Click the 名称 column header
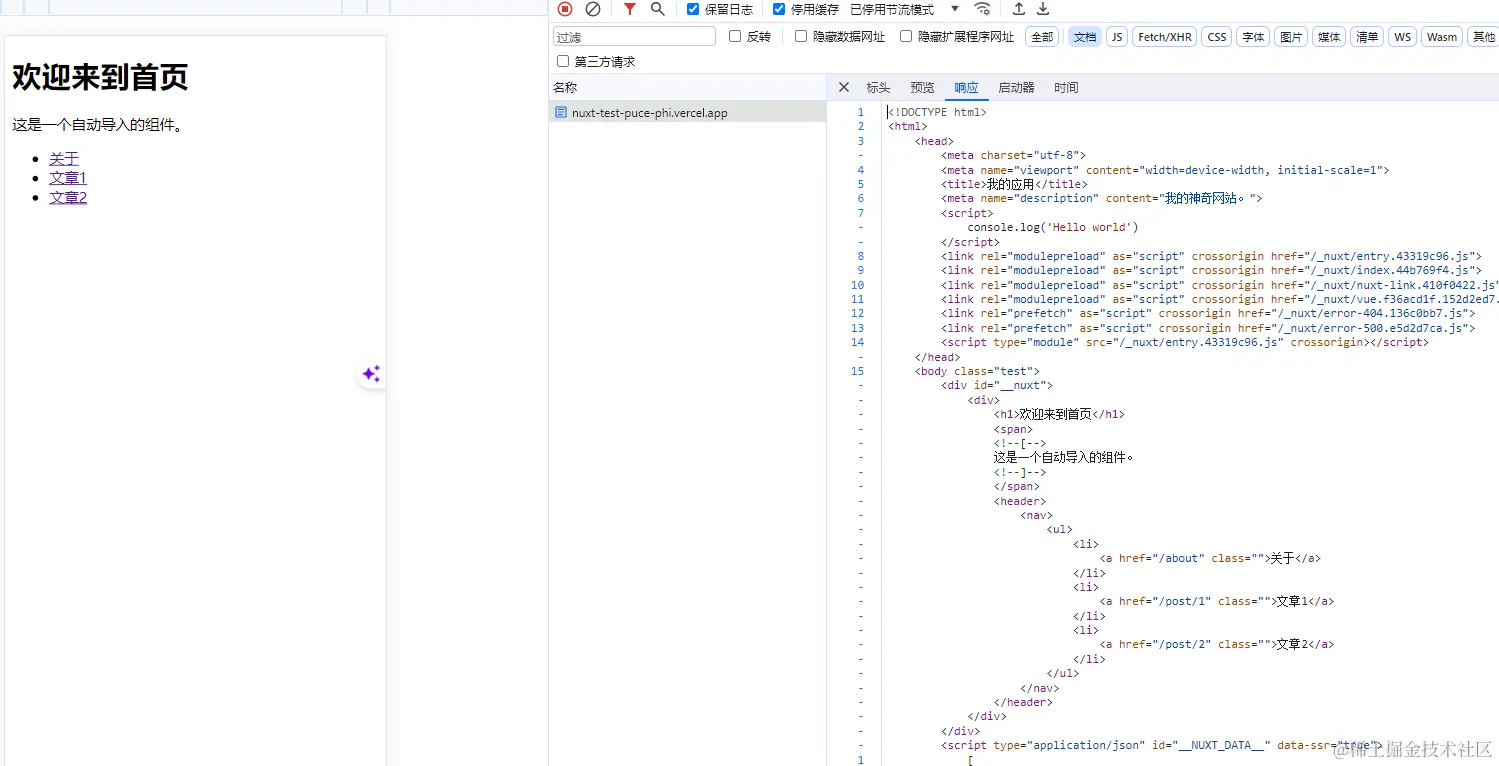Viewport: 1499px width, 766px height. [688, 88]
